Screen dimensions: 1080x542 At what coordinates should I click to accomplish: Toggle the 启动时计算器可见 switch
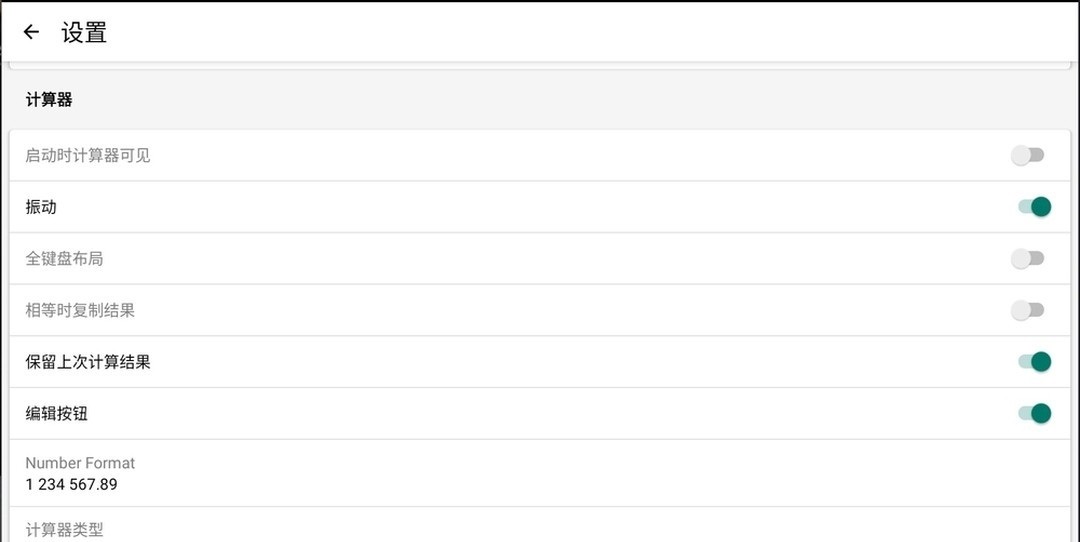click(1028, 155)
